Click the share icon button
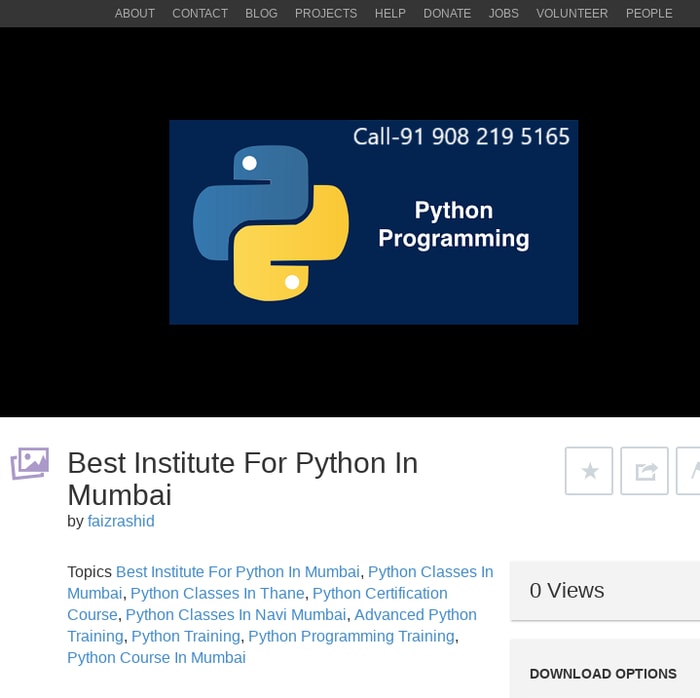 point(644,470)
